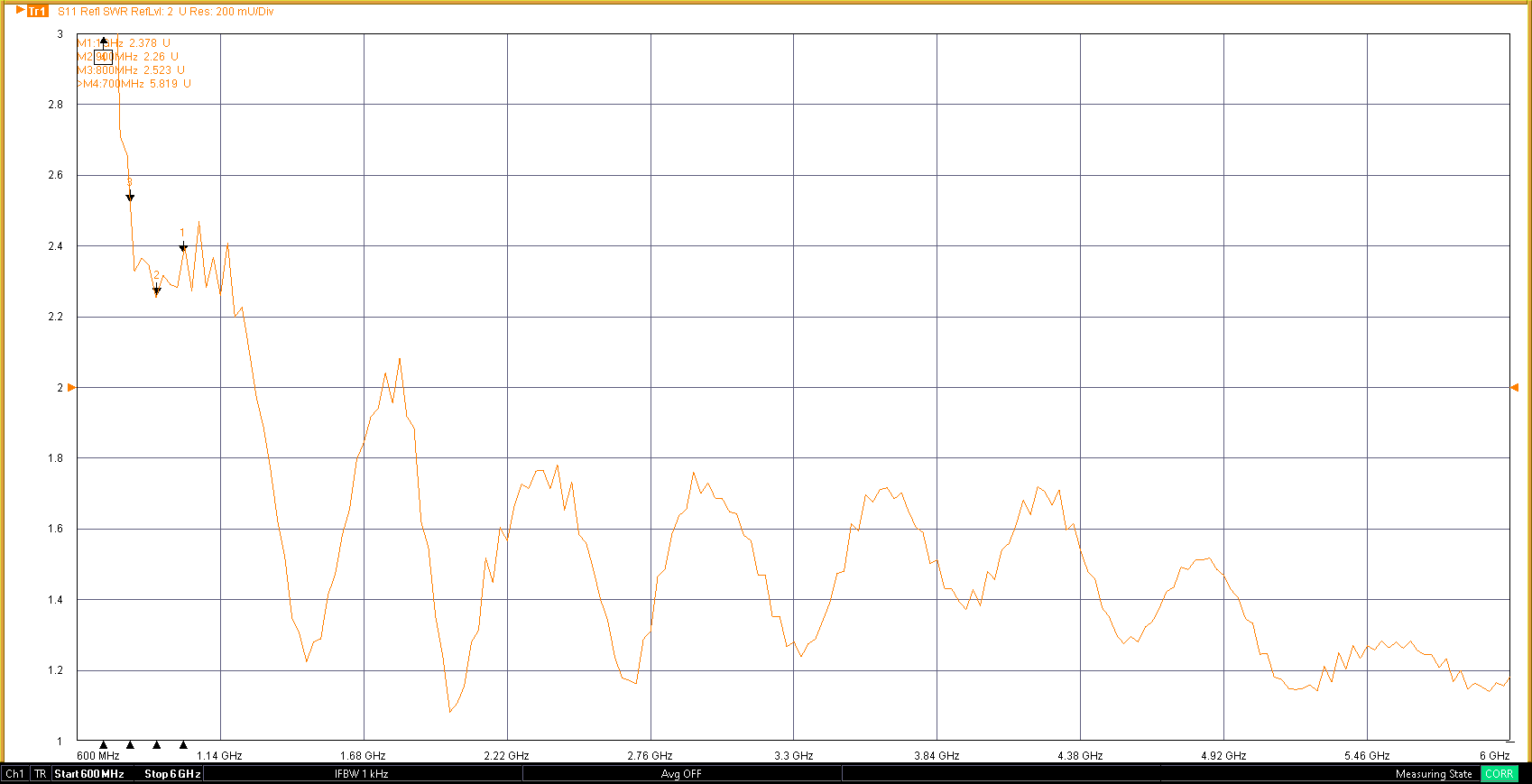Click the Stop 6 GHz field
This screenshot has width=1532, height=784.
(172, 774)
